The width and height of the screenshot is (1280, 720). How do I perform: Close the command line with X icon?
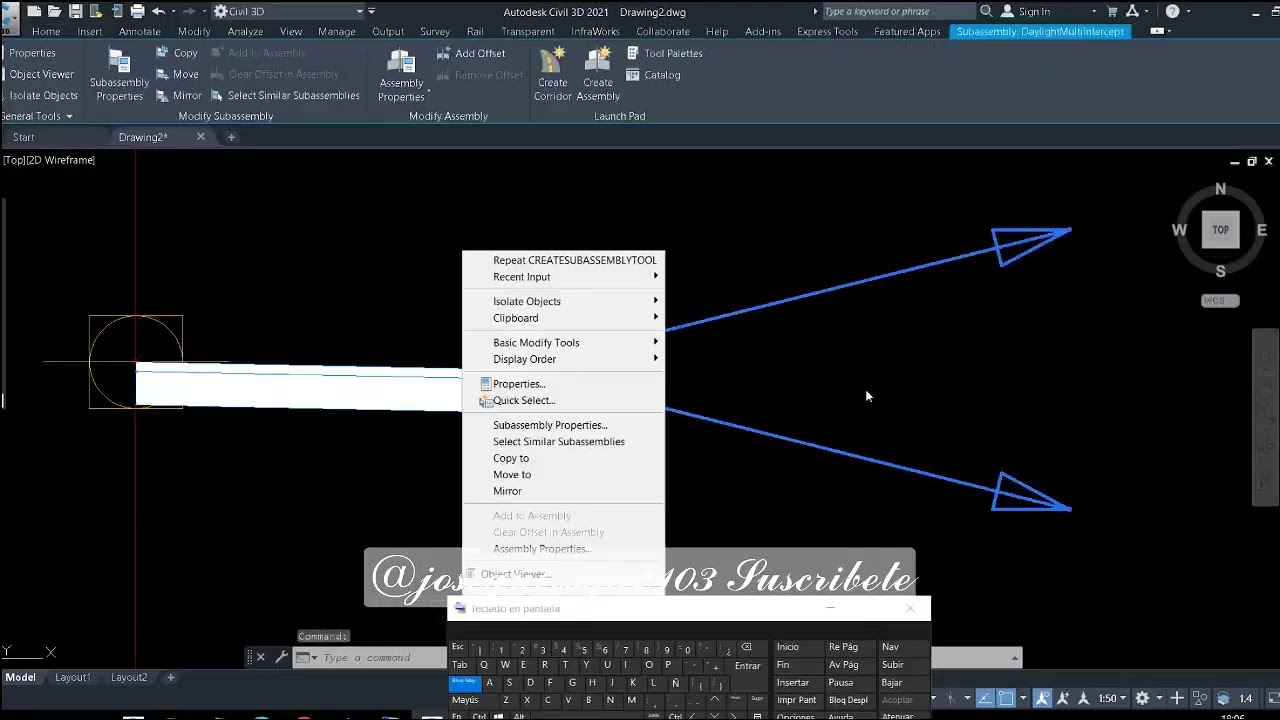pyautogui.click(x=261, y=657)
